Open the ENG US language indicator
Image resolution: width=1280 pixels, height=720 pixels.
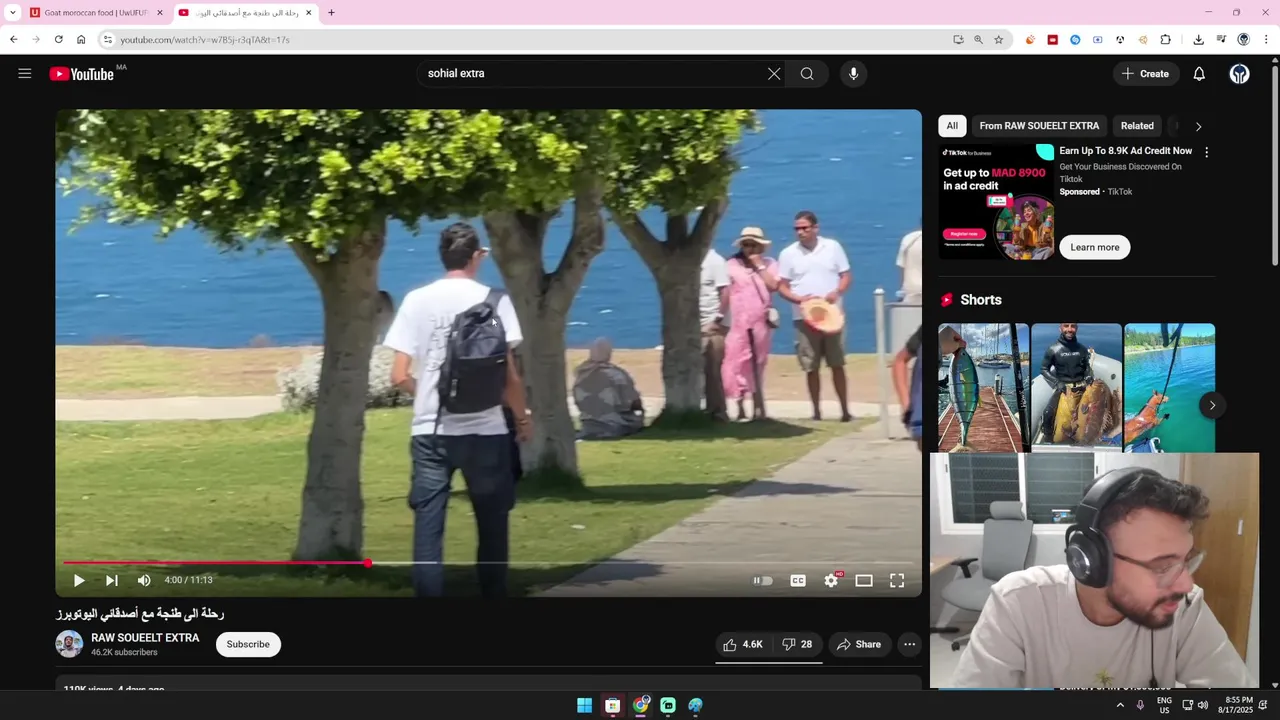[1164, 705]
